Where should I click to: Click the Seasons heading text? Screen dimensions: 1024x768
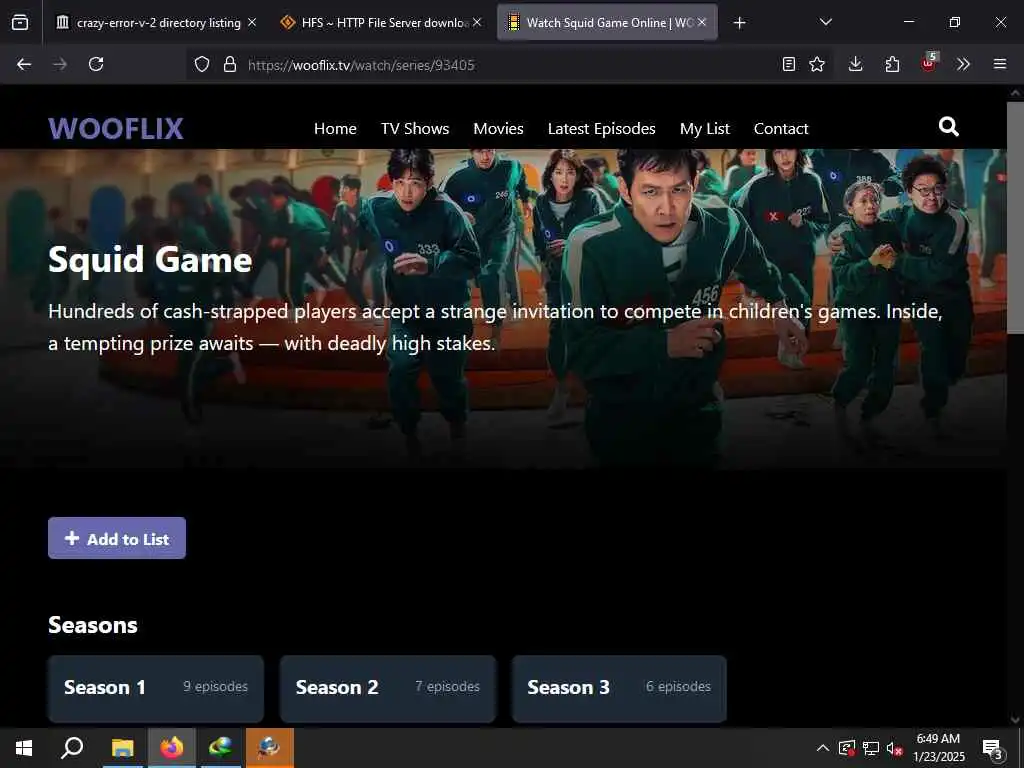click(93, 625)
